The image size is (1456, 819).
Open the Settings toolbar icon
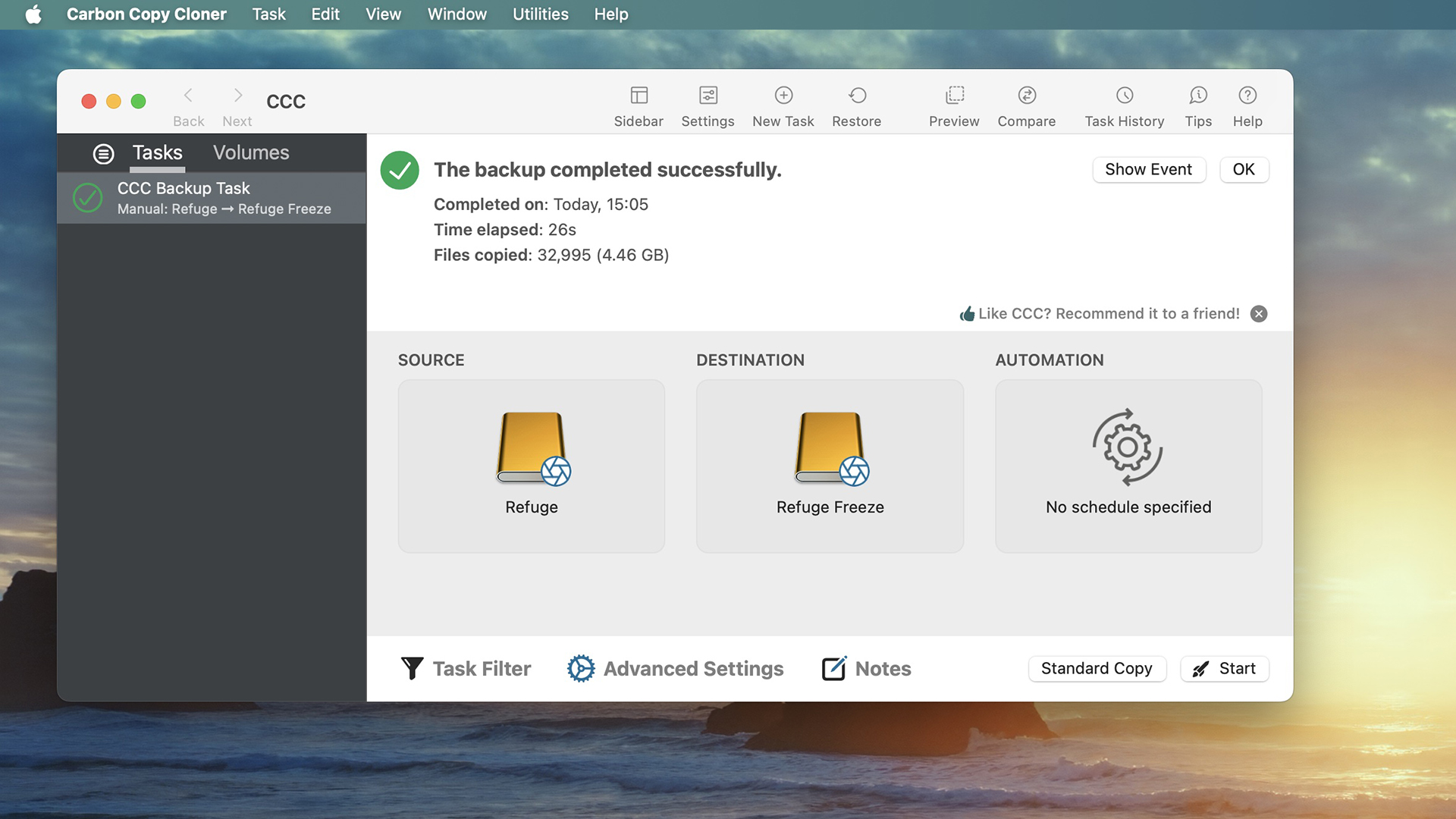coord(708,96)
